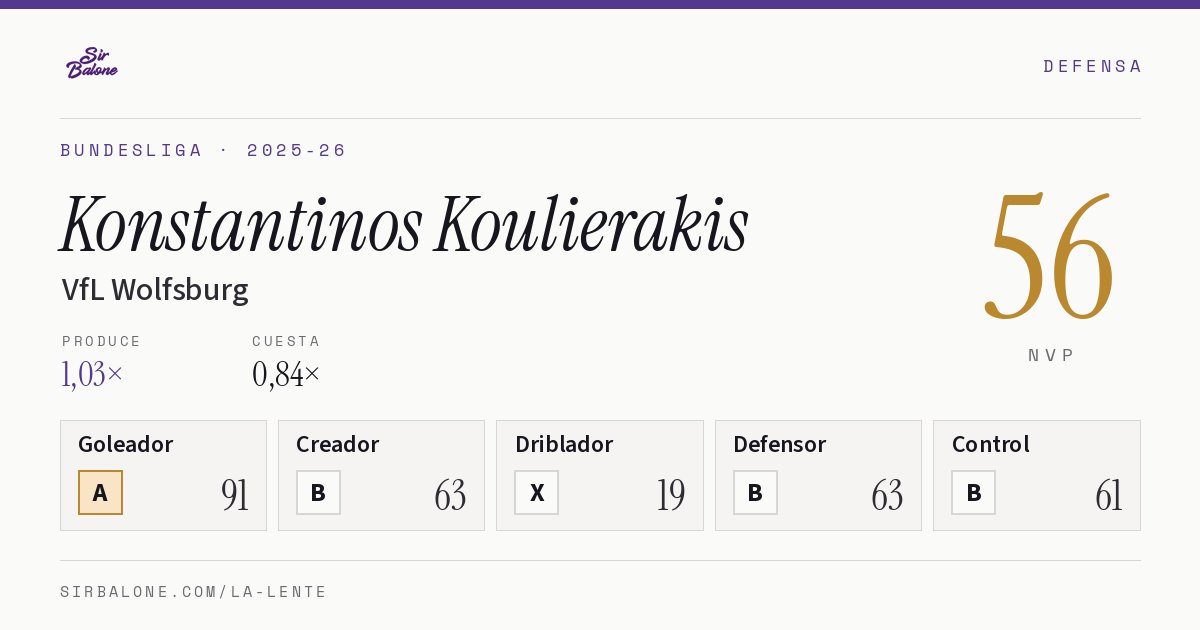Click the X grade badge in Driblador
1200x630 pixels.
point(537,492)
